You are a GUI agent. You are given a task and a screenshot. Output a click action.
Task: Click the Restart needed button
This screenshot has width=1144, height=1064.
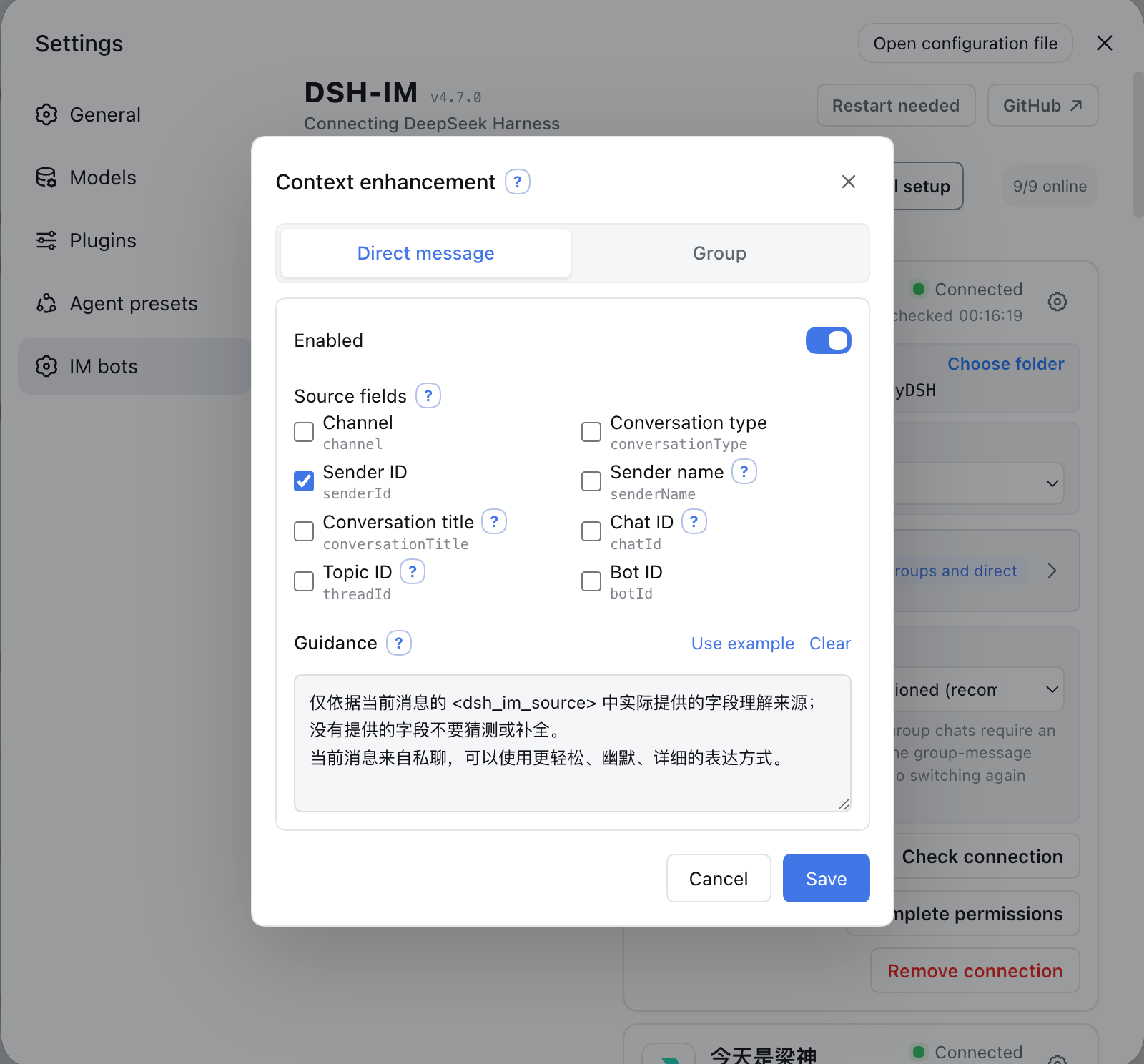(896, 105)
